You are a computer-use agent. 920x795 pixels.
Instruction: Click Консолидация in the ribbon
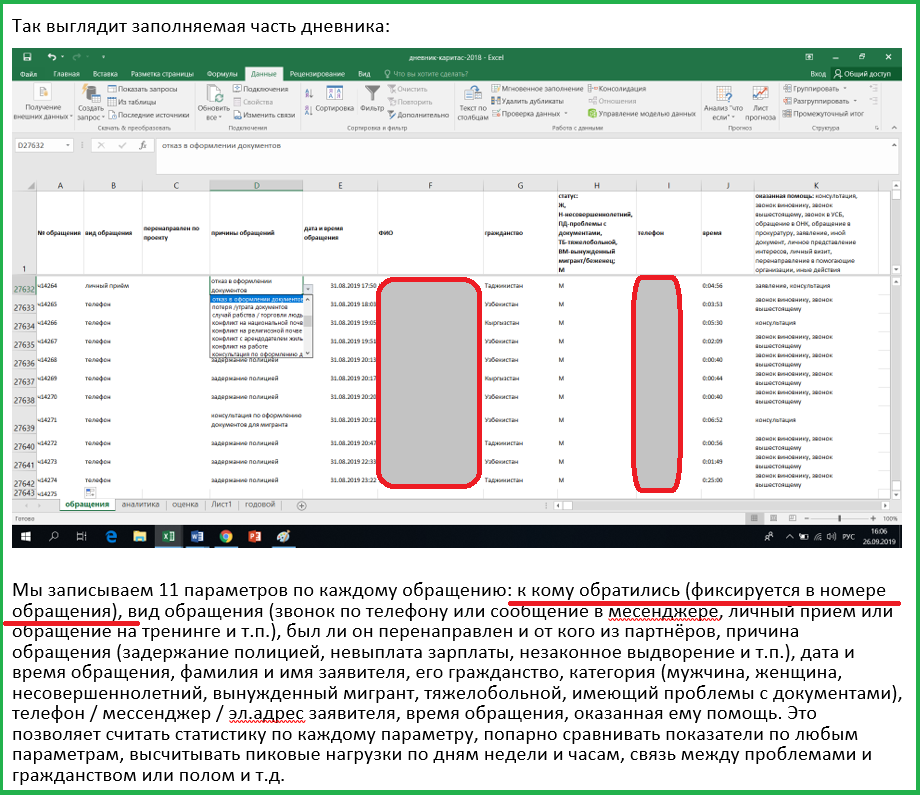tap(617, 89)
